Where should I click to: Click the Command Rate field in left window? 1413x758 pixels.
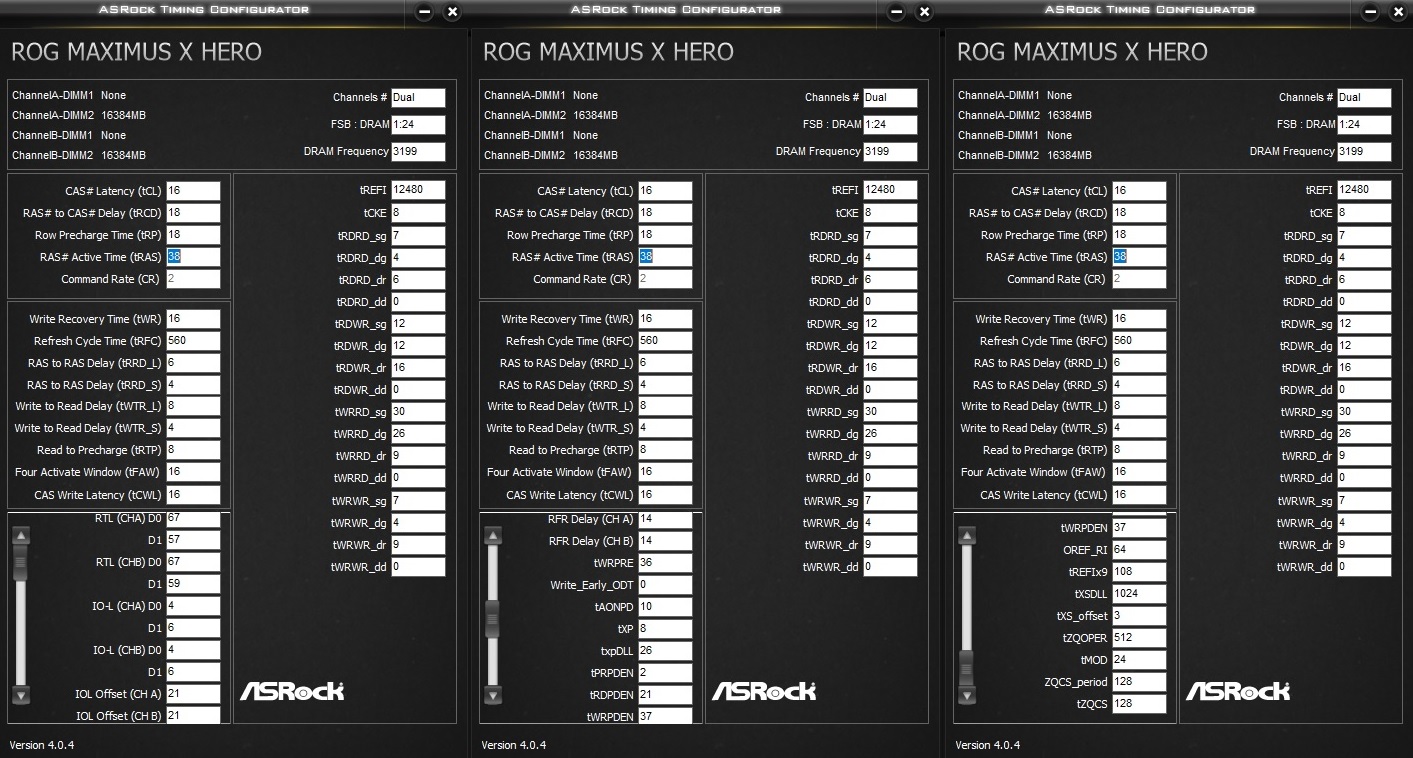coord(193,279)
